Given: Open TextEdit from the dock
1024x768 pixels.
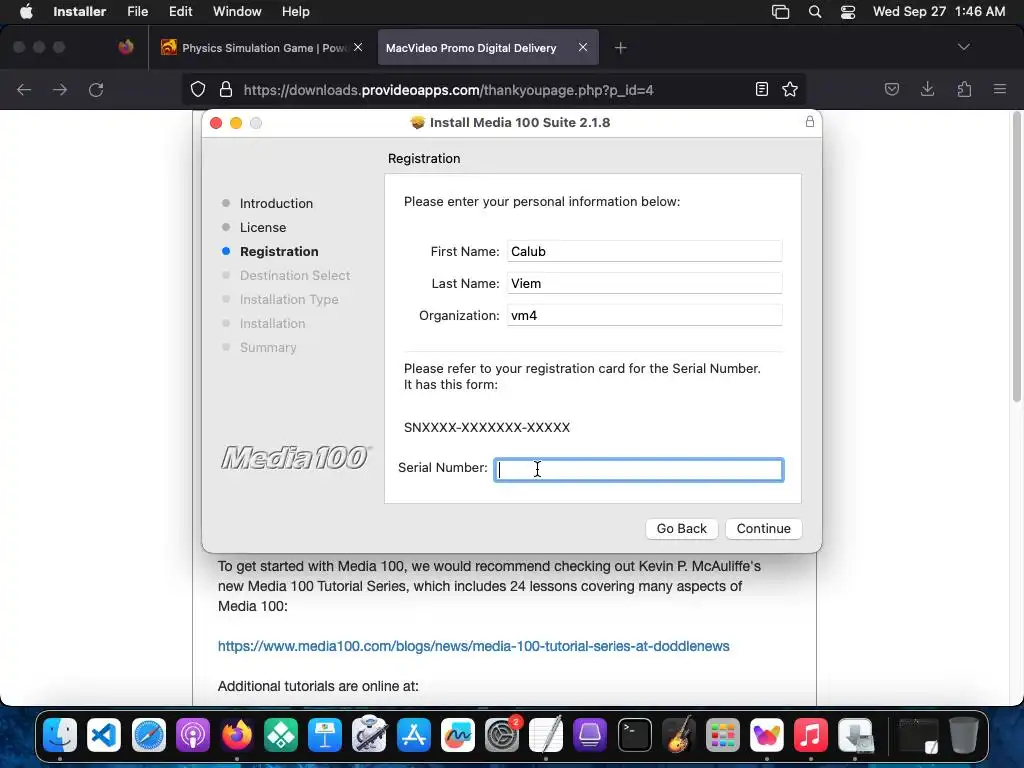Looking at the screenshot, I should pyautogui.click(x=546, y=734).
